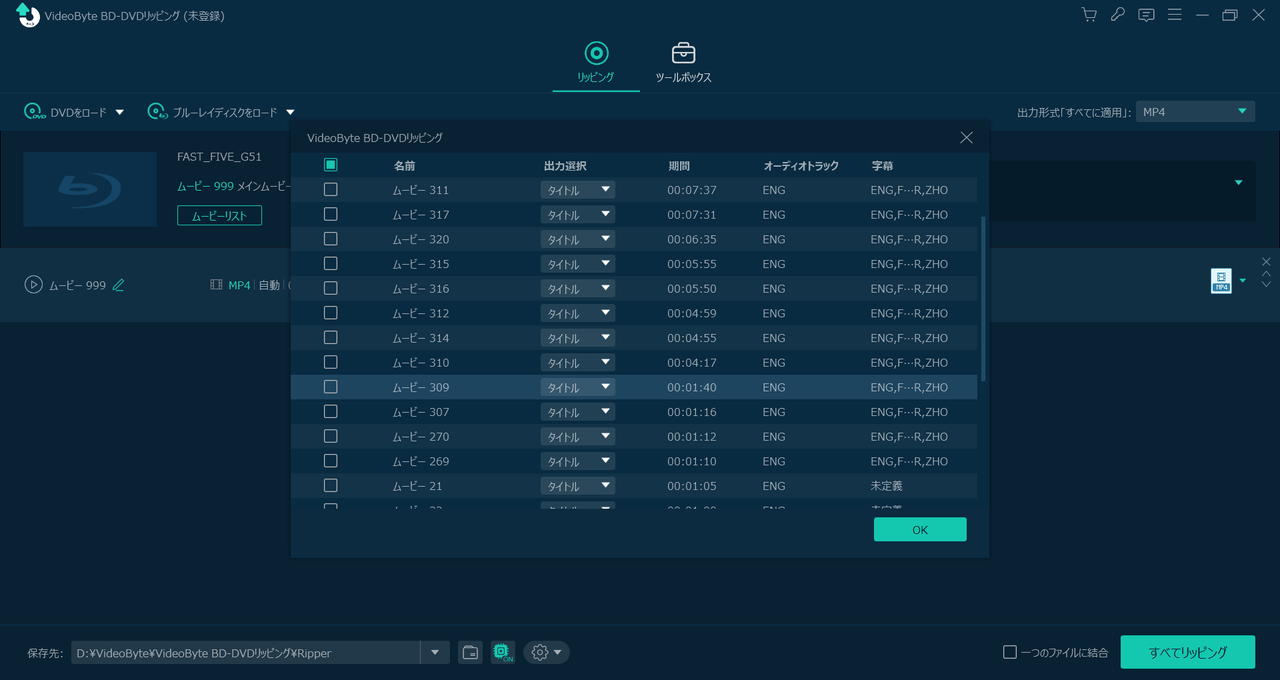This screenshot has height=680, width=1280.
Task: Open the 出力形式 MP4 dropdown
Action: click(1195, 112)
